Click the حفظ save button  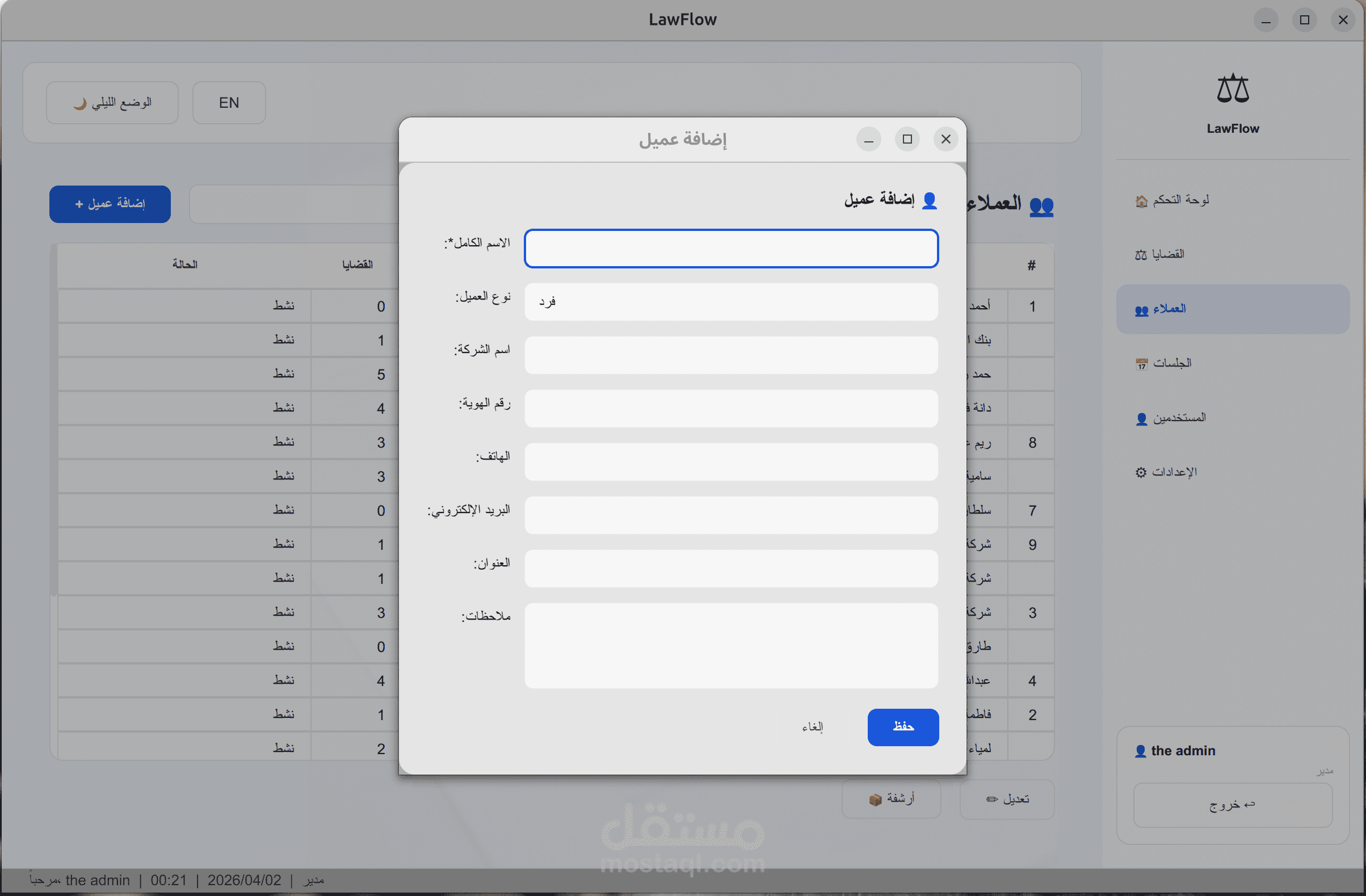point(903,727)
